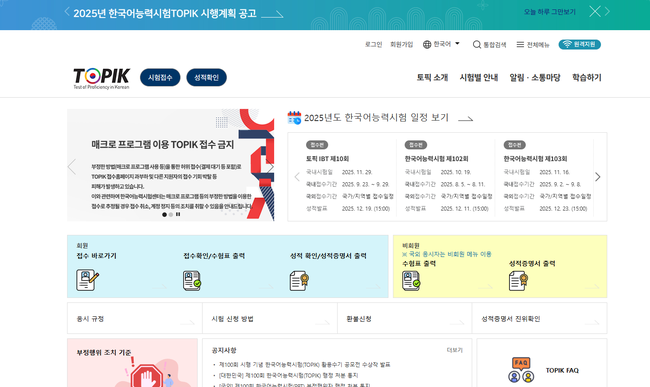Open 접수확인/수험표 출력 text link
Screen dimensions: 650x387
(x=214, y=256)
